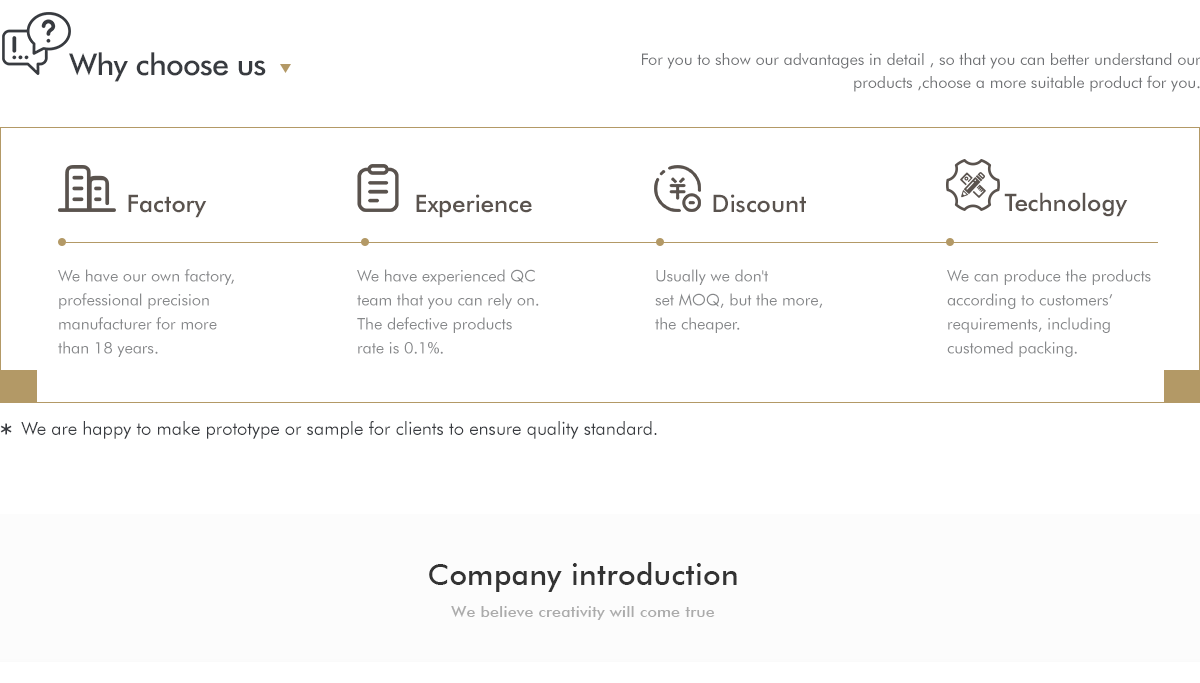Click the Technology gear pencil icon

point(972,185)
